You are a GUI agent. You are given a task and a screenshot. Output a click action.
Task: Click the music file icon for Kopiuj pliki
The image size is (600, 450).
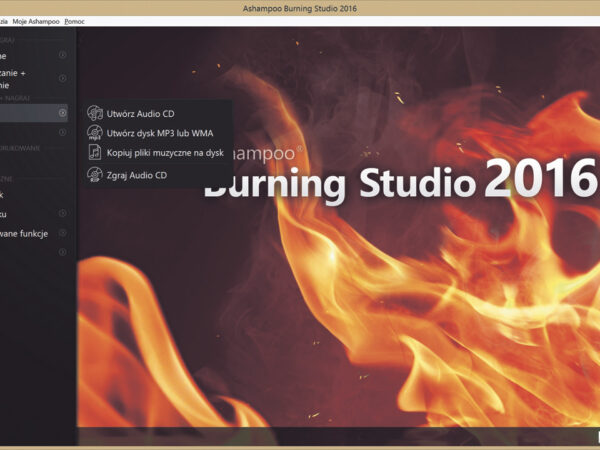point(94,153)
